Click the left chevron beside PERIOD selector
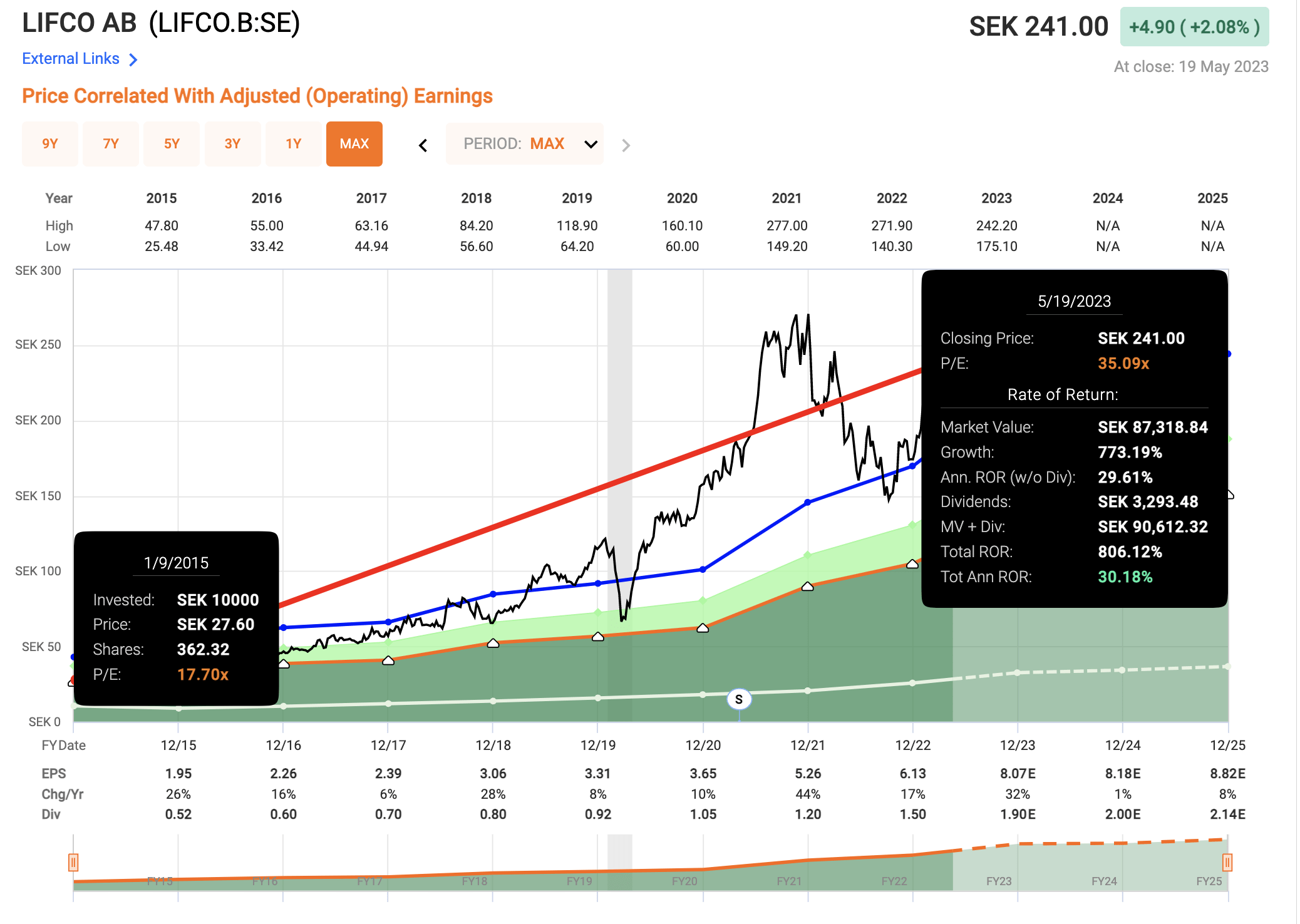This screenshot has width=1300, height=924. [423, 145]
